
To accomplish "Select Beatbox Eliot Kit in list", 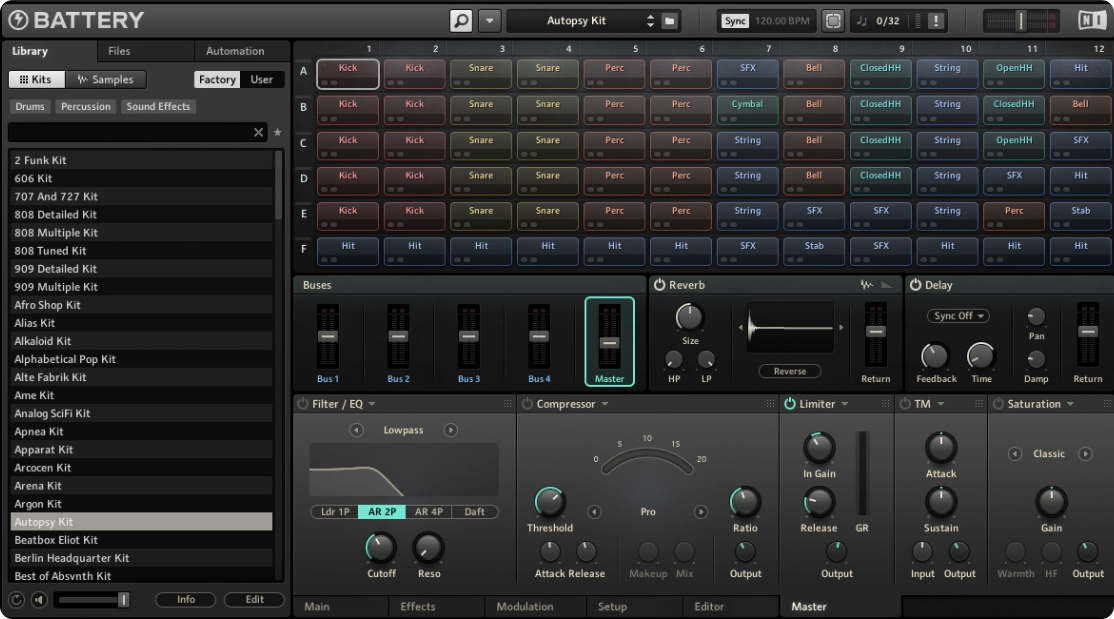I will click(141, 540).
